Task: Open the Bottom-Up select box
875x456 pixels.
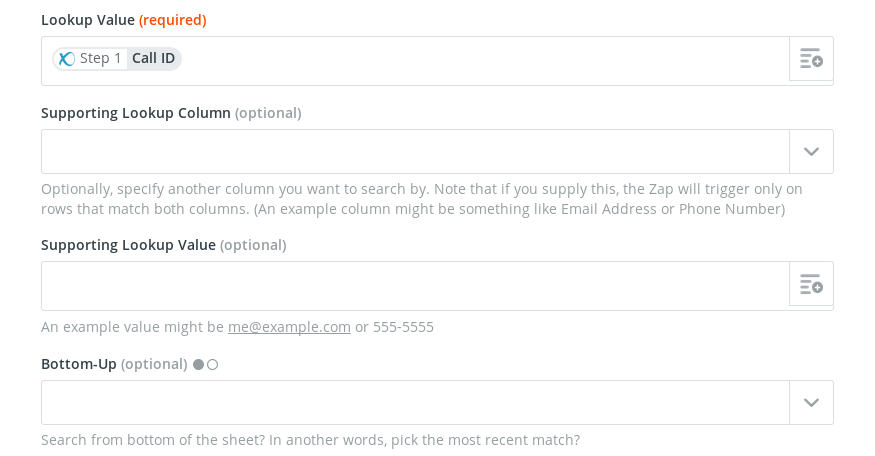Action: click(x=415, y=402)
